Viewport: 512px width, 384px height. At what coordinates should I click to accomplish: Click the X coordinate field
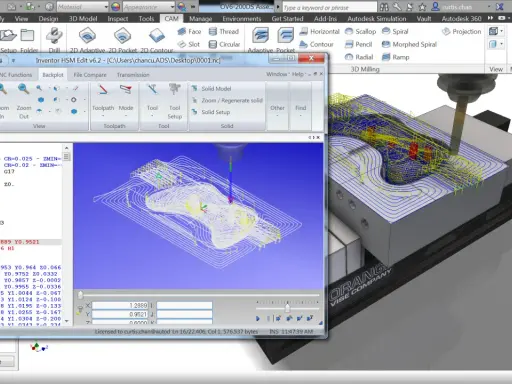click(120, 305)
